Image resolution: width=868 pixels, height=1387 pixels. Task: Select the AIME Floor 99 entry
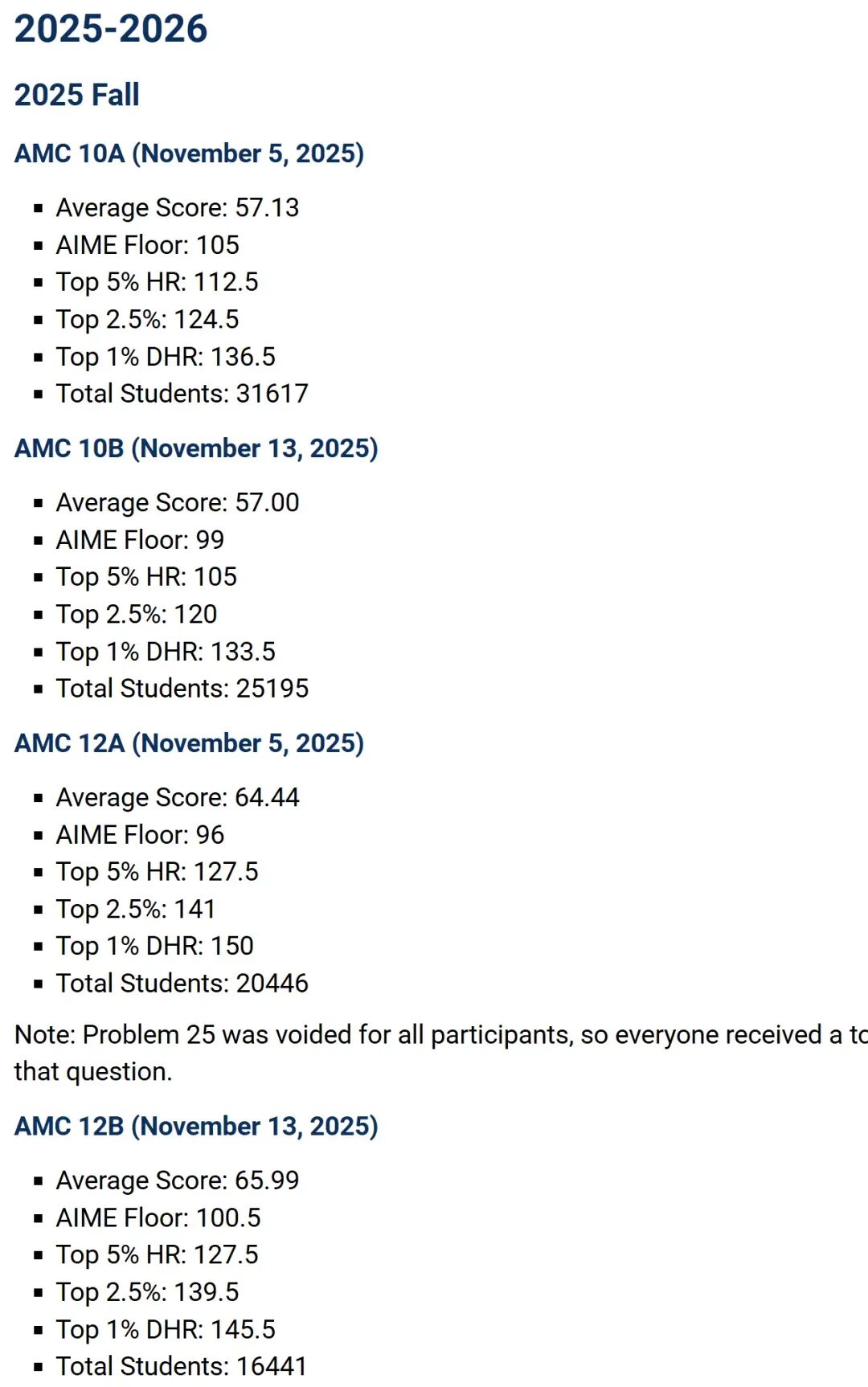140,540
